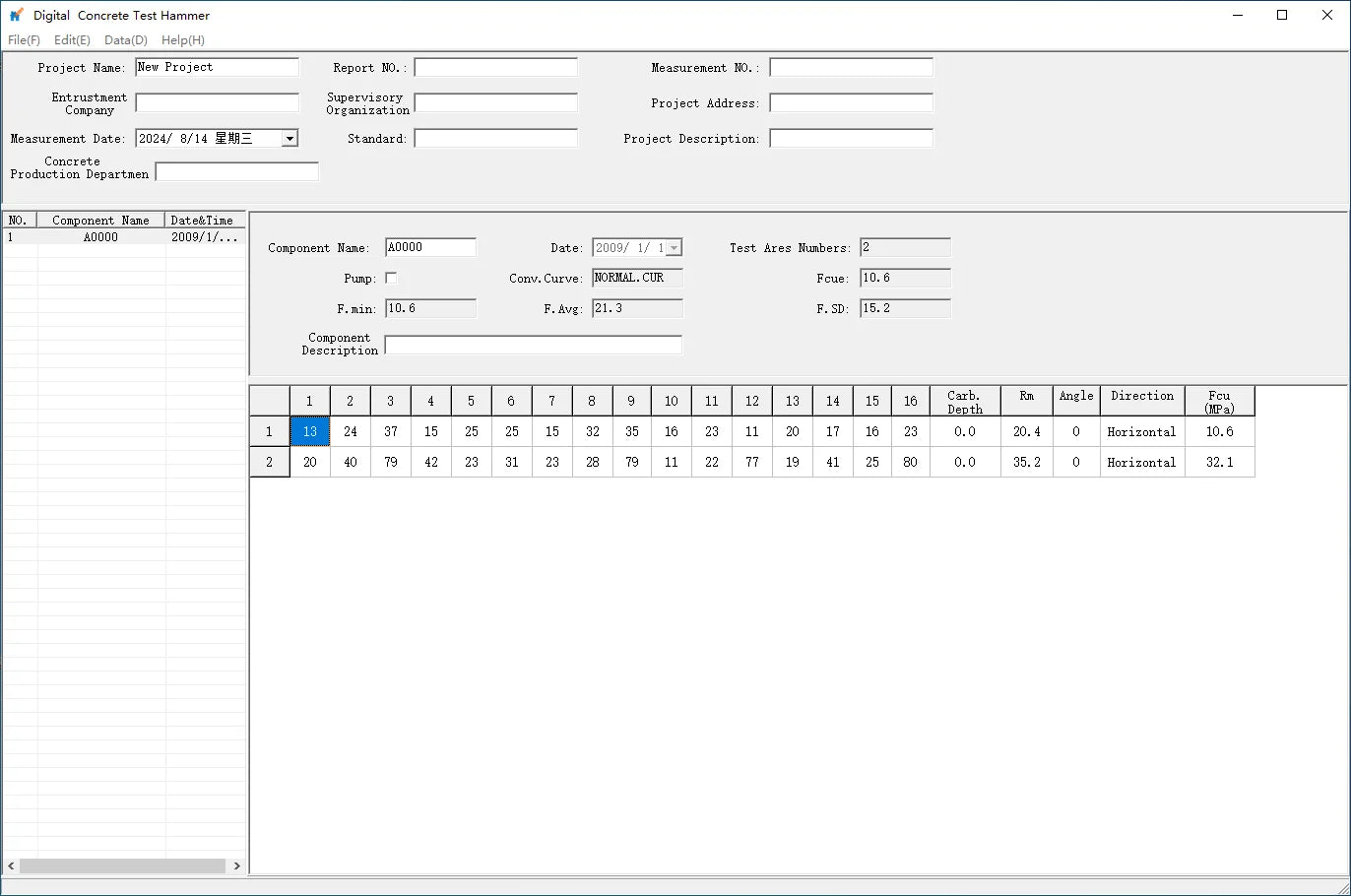The image size is (1351, 896).
Task: Click the Project Name input field
Action: pos(218,67)
